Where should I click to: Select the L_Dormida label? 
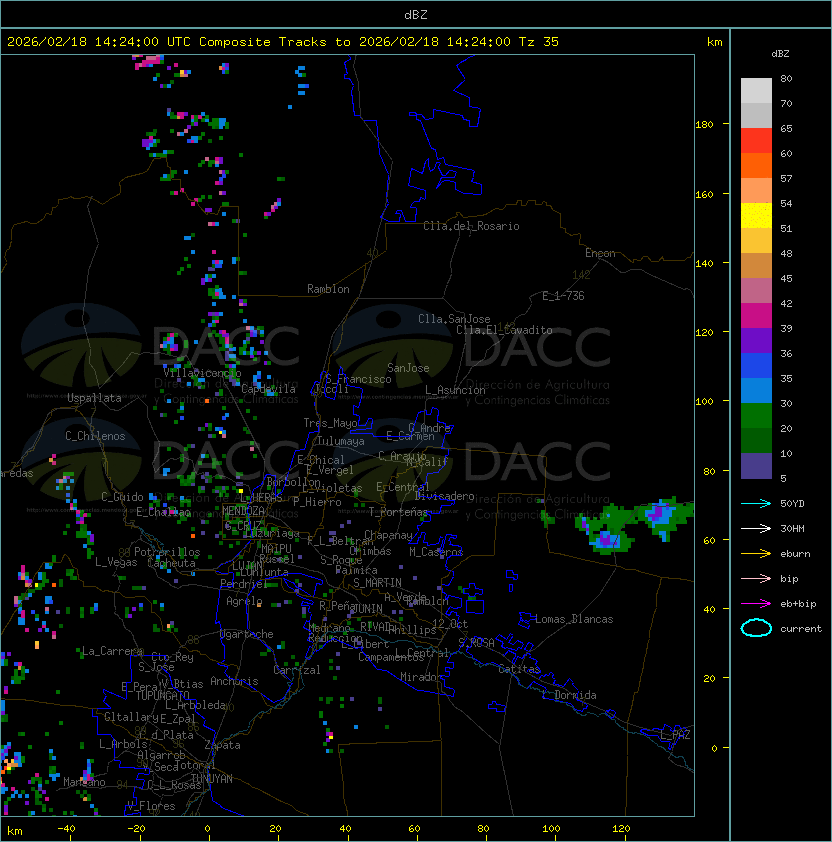569,695
